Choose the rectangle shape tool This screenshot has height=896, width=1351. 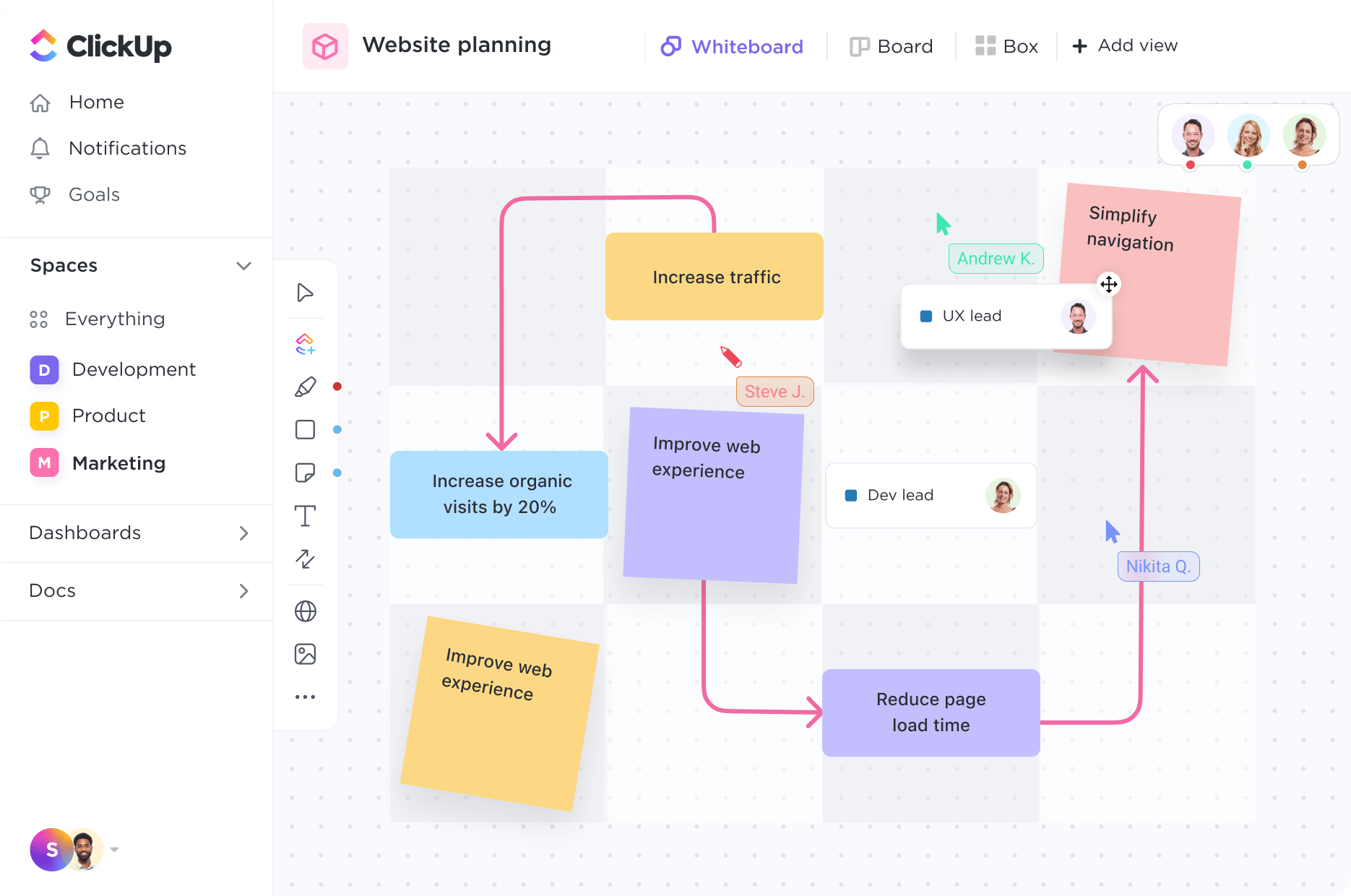(305, 429)
